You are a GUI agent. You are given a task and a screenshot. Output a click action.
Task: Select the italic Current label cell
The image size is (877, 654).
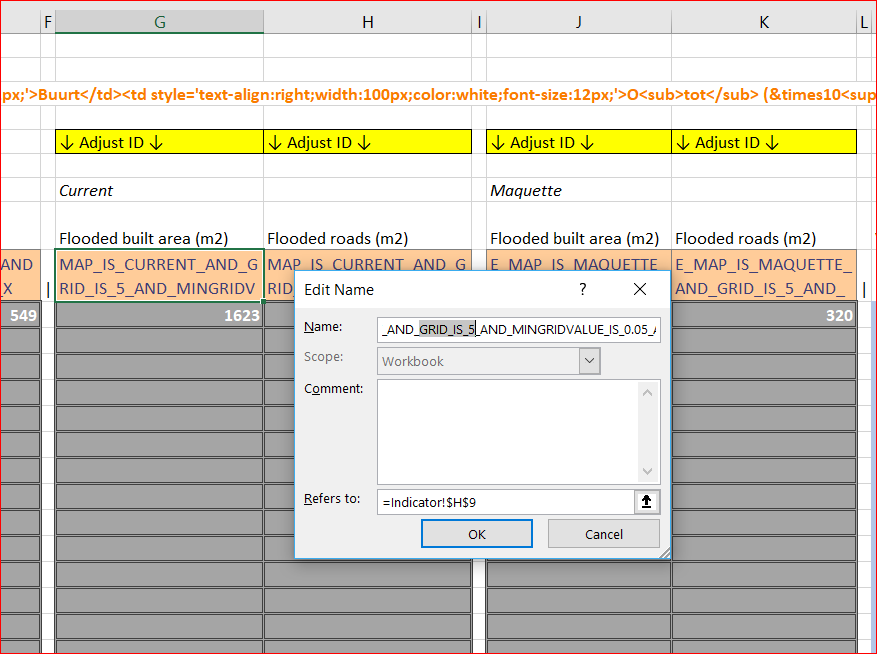tap(159, 190)
